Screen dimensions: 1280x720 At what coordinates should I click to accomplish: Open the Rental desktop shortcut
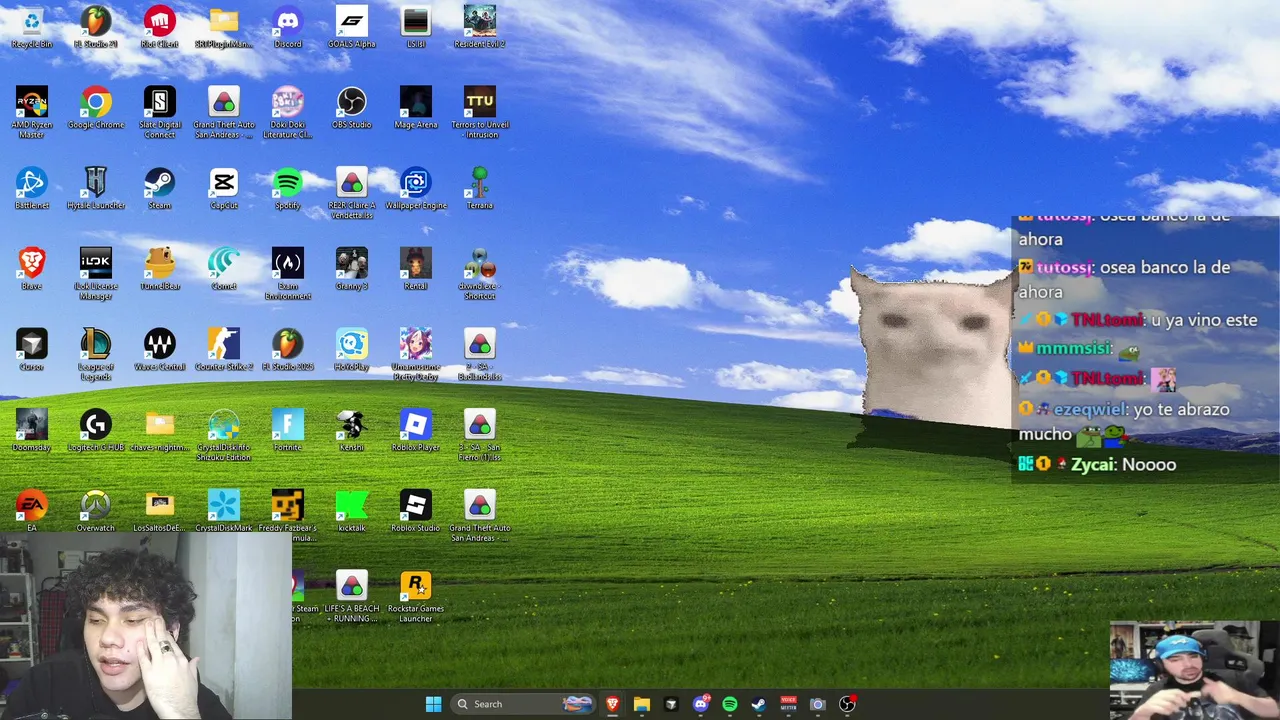pyautogui.click(x=416, y=269)
